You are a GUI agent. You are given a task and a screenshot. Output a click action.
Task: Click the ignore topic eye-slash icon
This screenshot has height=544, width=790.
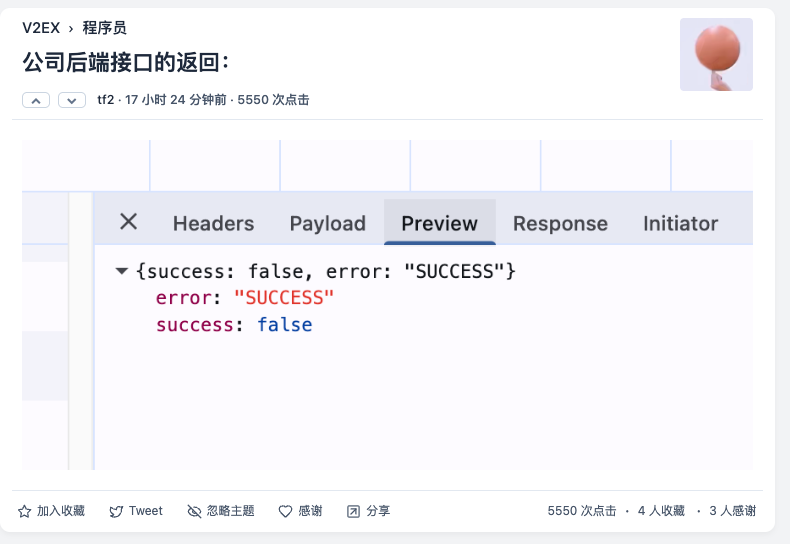point(194,511)
